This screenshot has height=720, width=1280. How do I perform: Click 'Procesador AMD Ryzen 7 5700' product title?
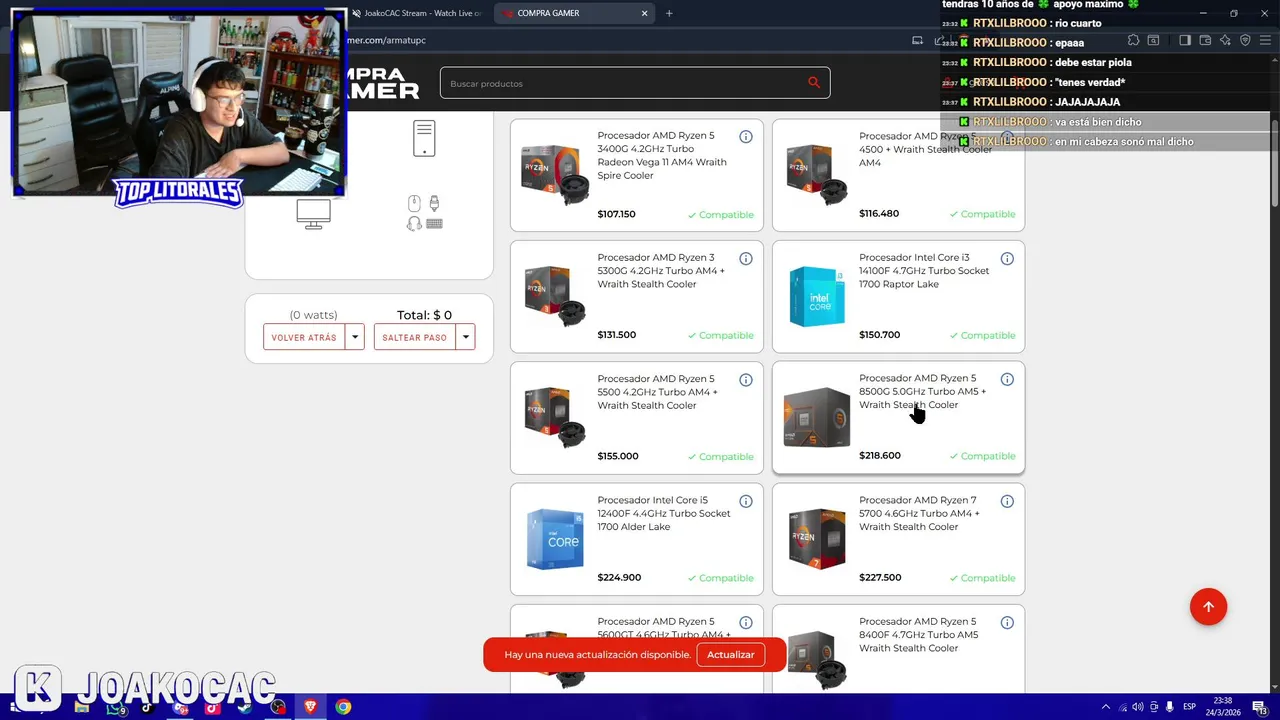point(919,513)
